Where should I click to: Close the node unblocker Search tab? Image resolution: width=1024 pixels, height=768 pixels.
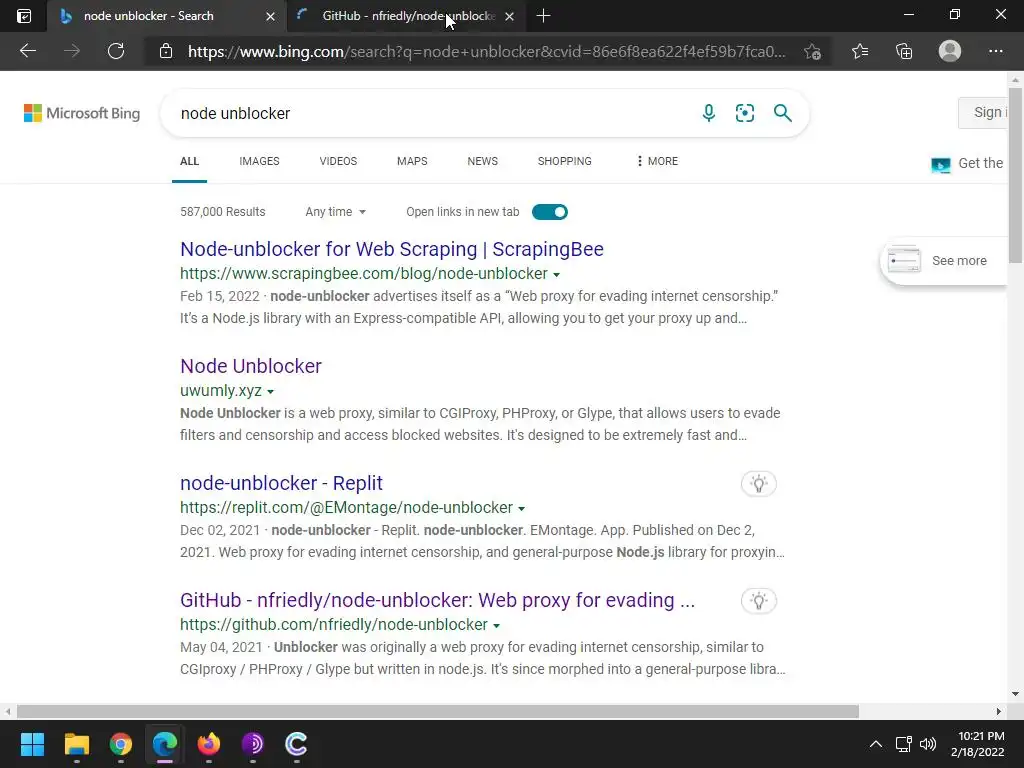pyautogui.click(x=270, y=16)
